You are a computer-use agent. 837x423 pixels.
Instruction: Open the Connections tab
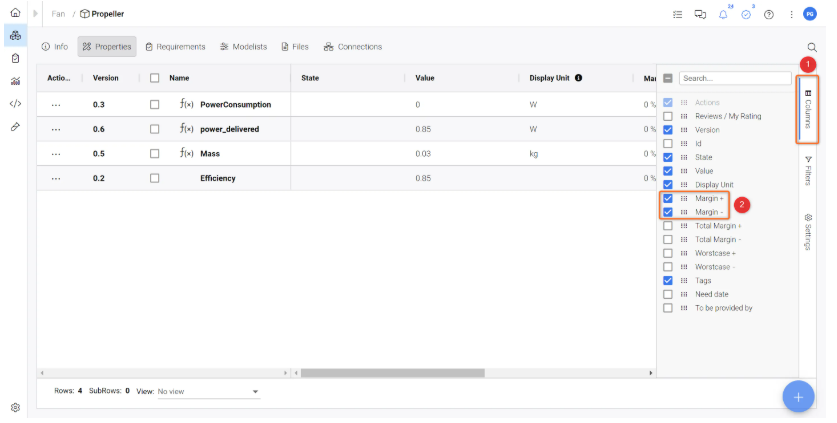[353, 47]
